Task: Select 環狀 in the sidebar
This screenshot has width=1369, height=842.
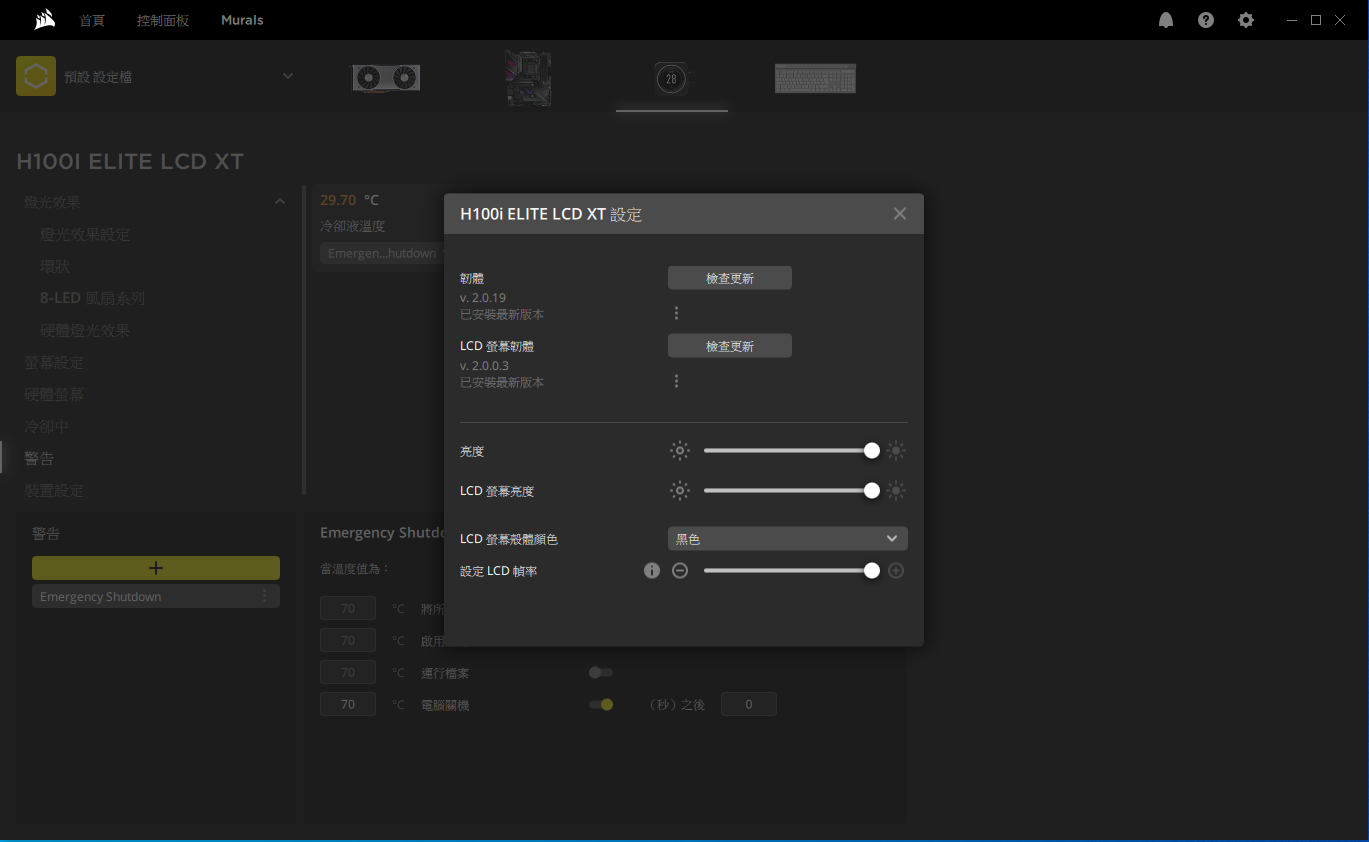Action: (55, 266)
